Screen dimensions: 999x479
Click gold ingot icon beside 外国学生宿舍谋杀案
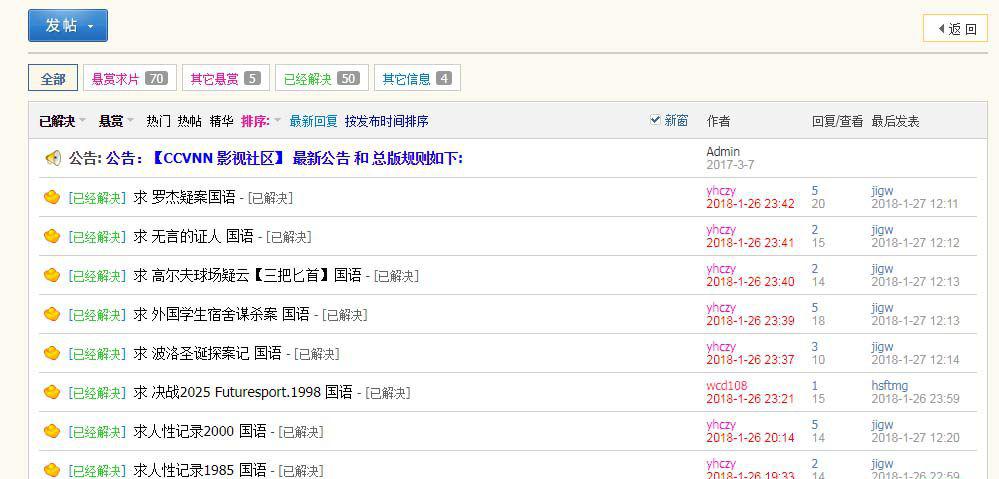(52, 314)
